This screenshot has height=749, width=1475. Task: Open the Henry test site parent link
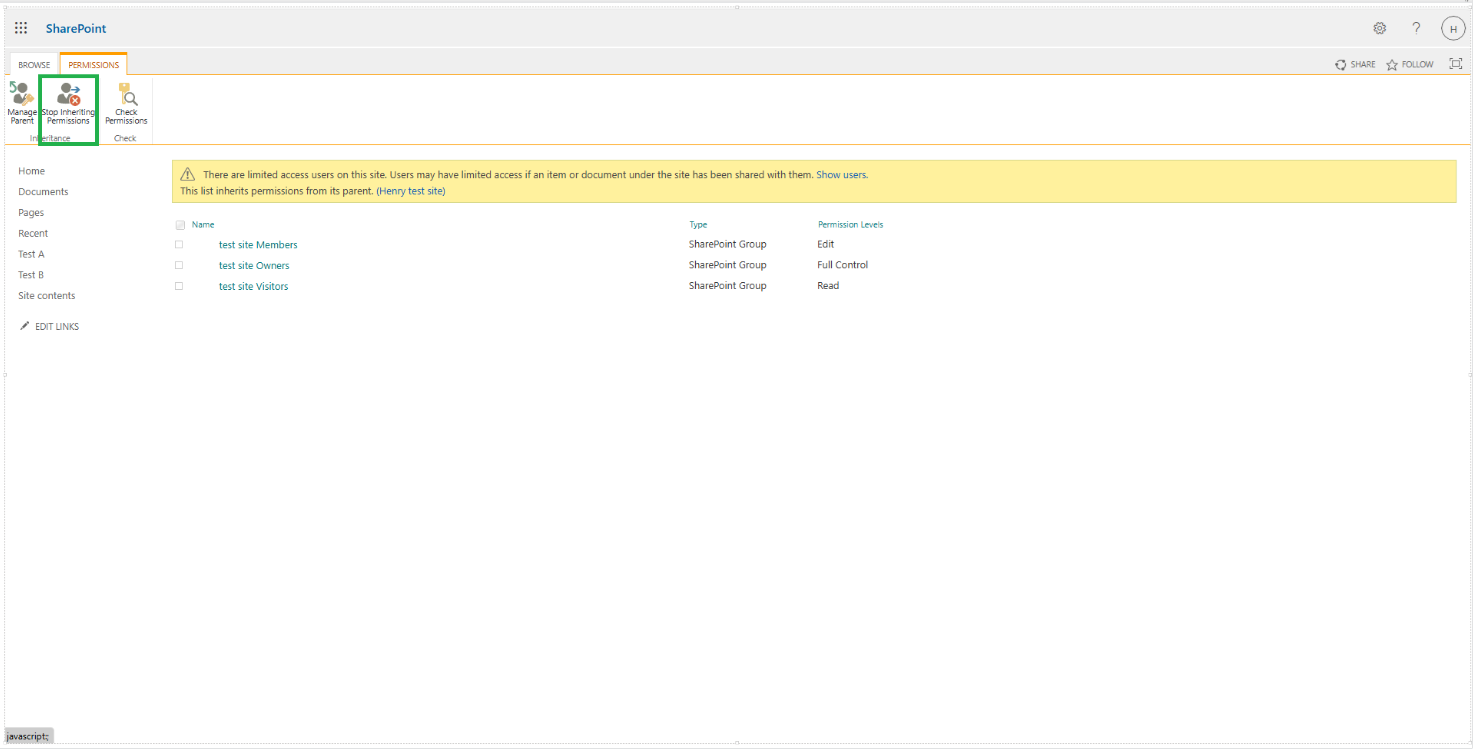tap(411, 190)
